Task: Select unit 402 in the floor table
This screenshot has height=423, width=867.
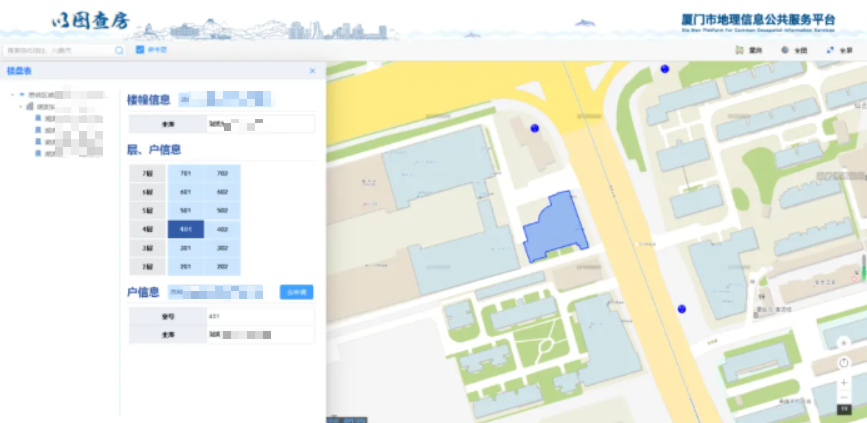Action: tap(222, 229)
